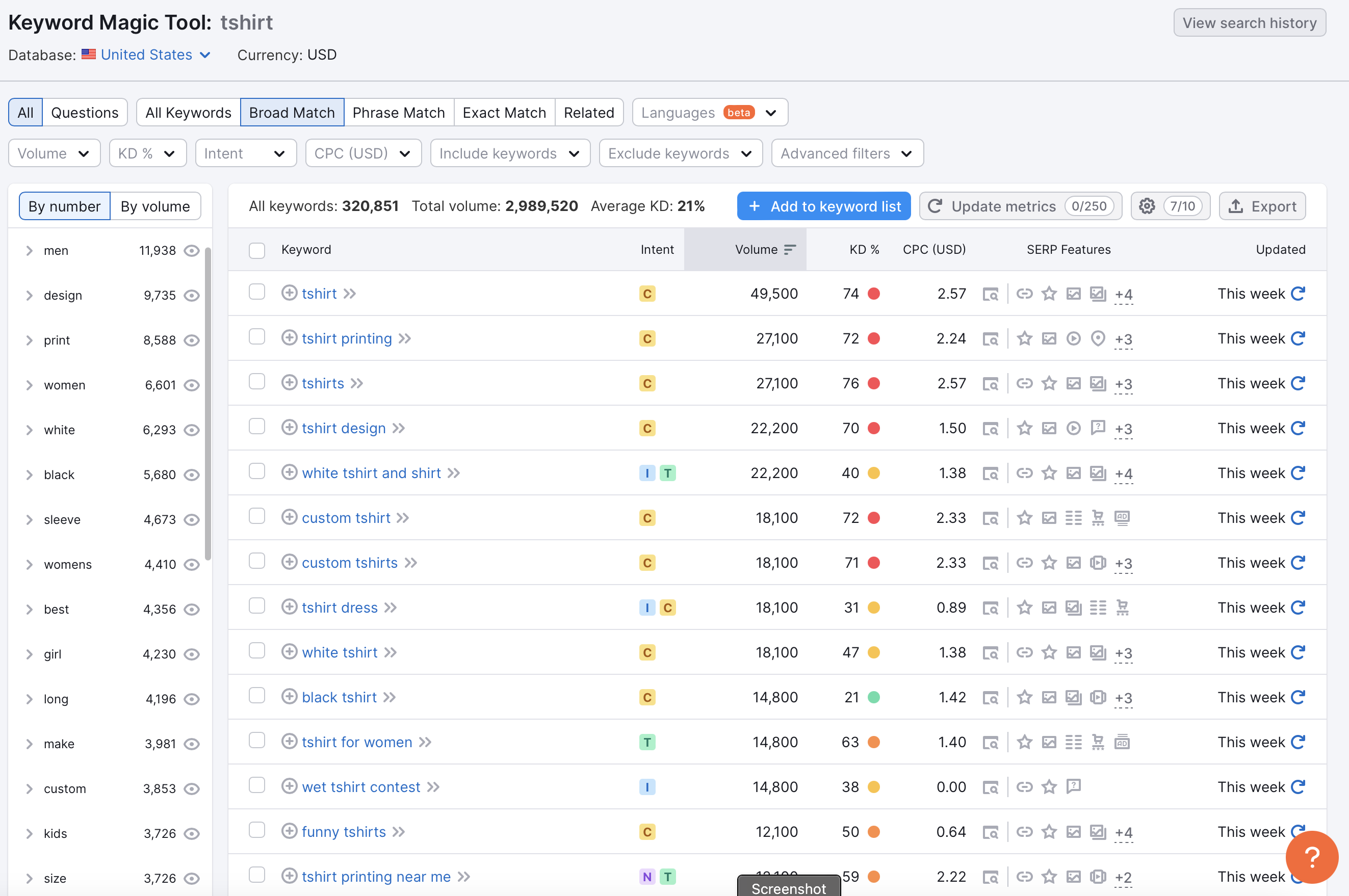1349x896 pixels.
Task: Open the orange help question mark bubble
Action: (x=1311, y=857)
